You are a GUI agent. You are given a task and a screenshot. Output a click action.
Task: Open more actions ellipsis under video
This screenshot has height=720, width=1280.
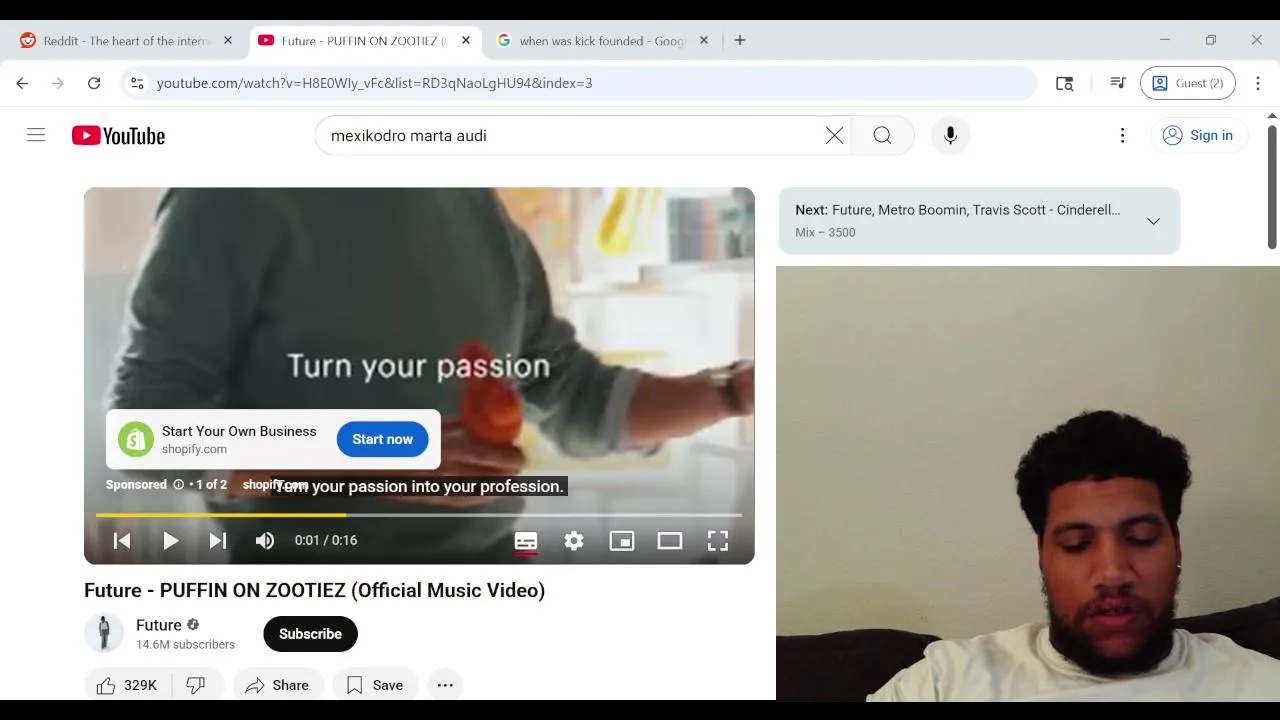(445, 685)
